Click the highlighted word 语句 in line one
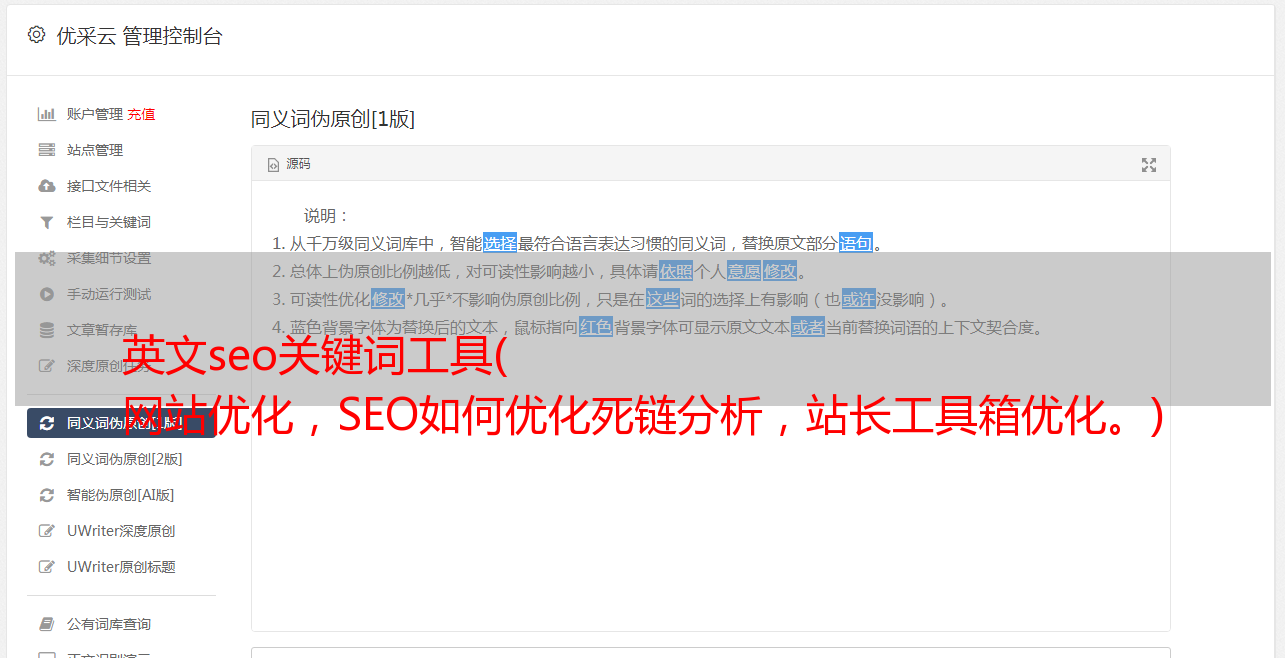1285x658 pixels. (856, 243)
